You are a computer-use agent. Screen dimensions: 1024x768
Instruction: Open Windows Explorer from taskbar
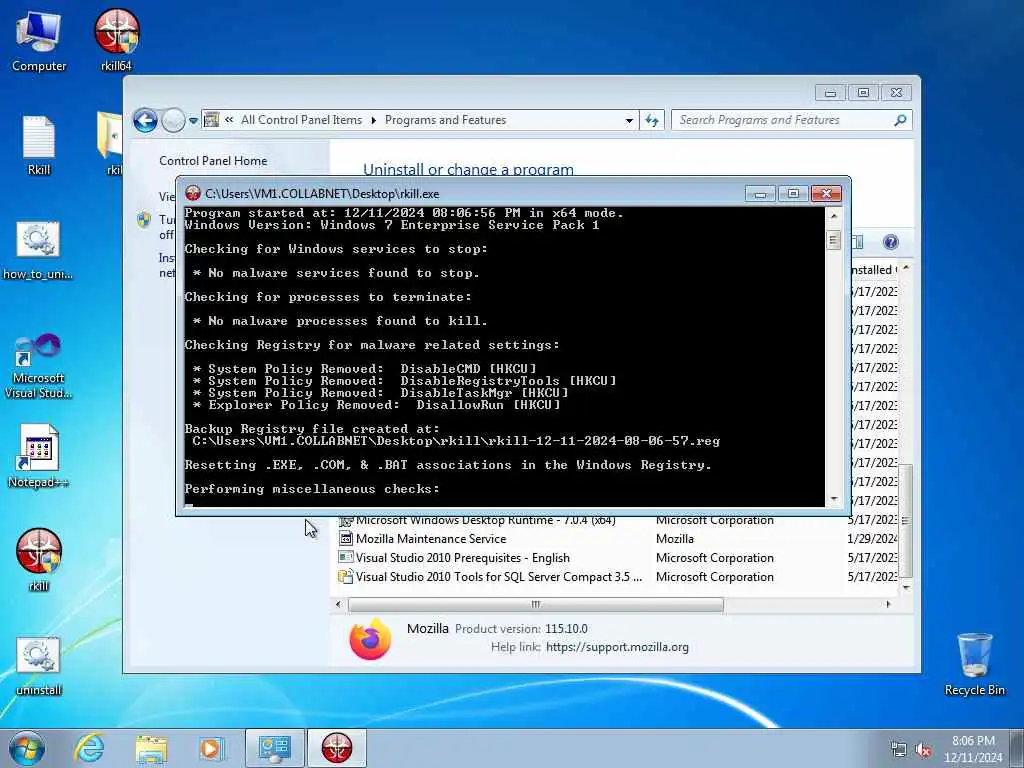pos(152,748)
